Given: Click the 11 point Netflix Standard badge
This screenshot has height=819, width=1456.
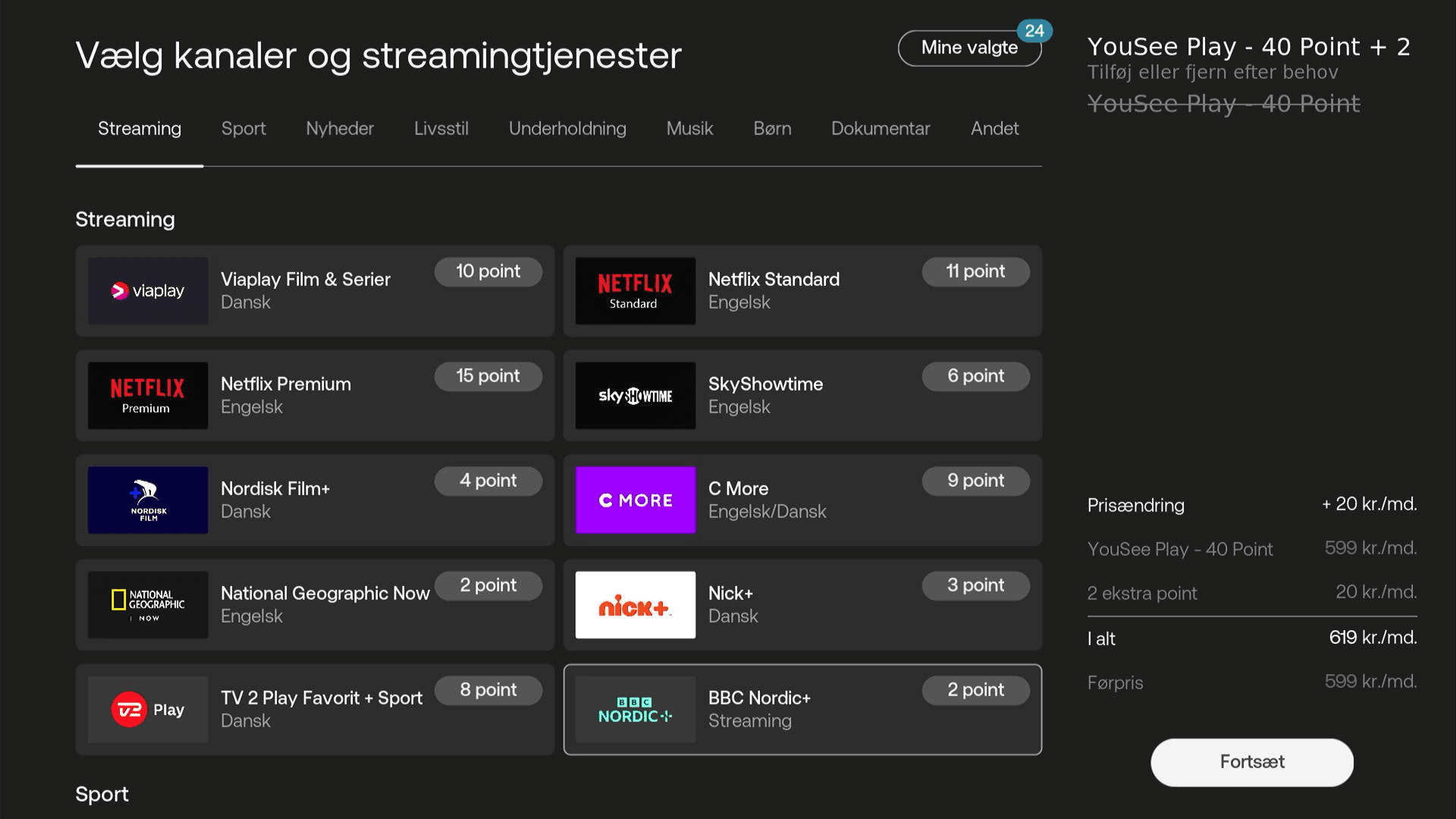Looking at the screenshot, I should [976, 271].
